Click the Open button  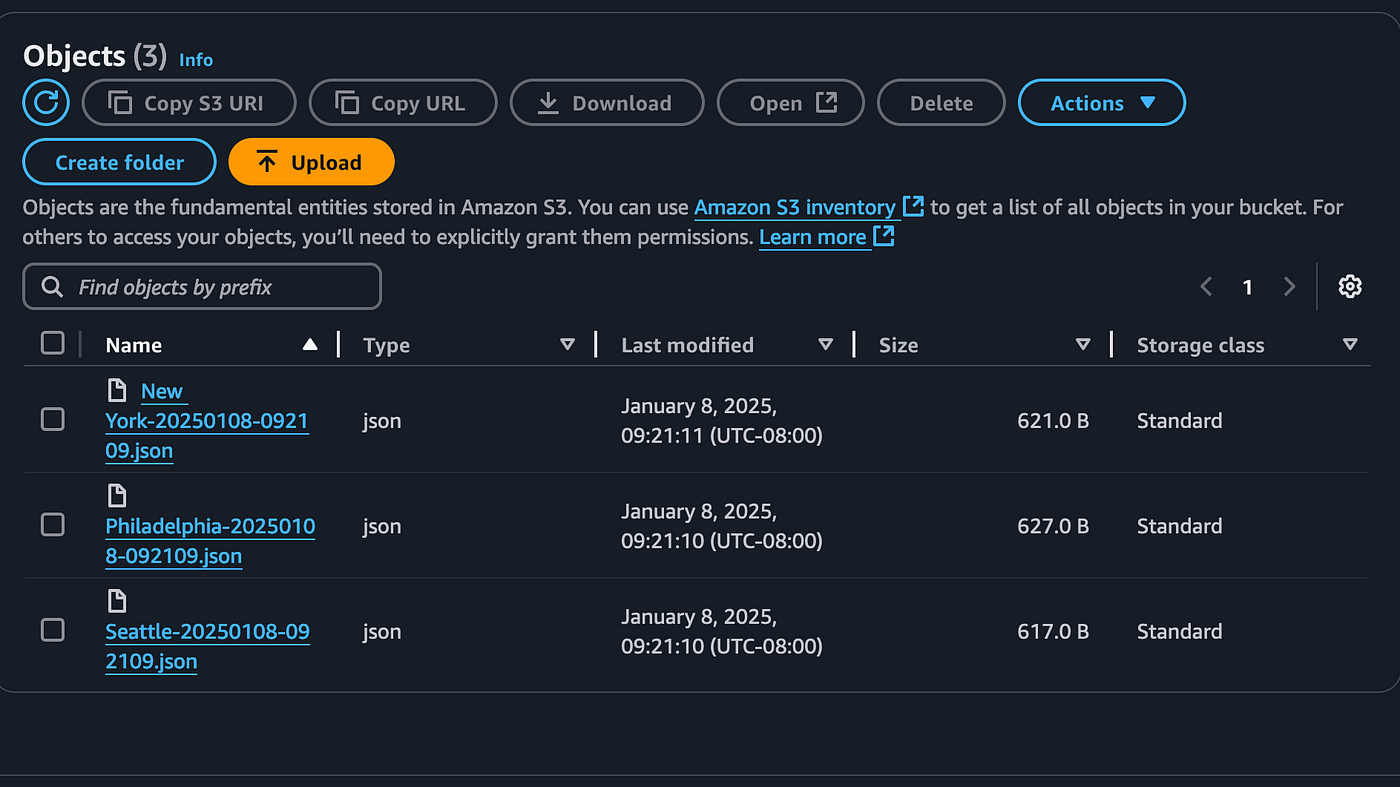tap(791, 103)
